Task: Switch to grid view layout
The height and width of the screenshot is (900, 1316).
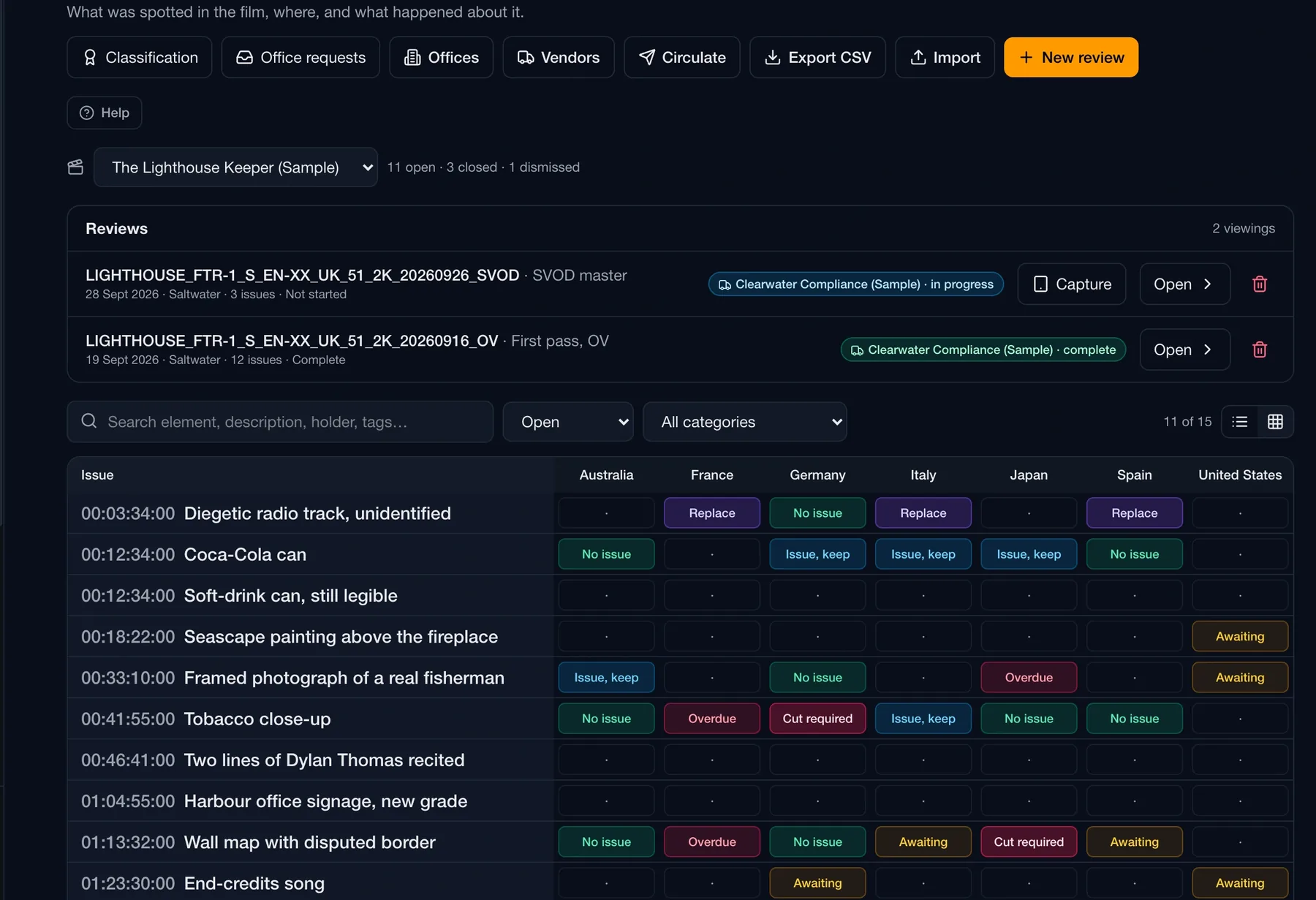Action: pos(1275,422)
